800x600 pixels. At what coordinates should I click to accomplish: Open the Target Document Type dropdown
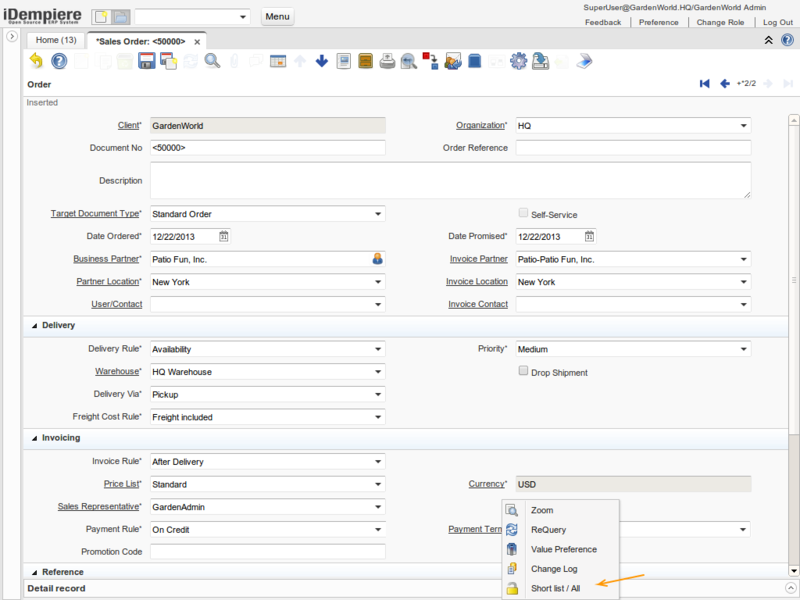pyautogui.click(x=378, y=213)
